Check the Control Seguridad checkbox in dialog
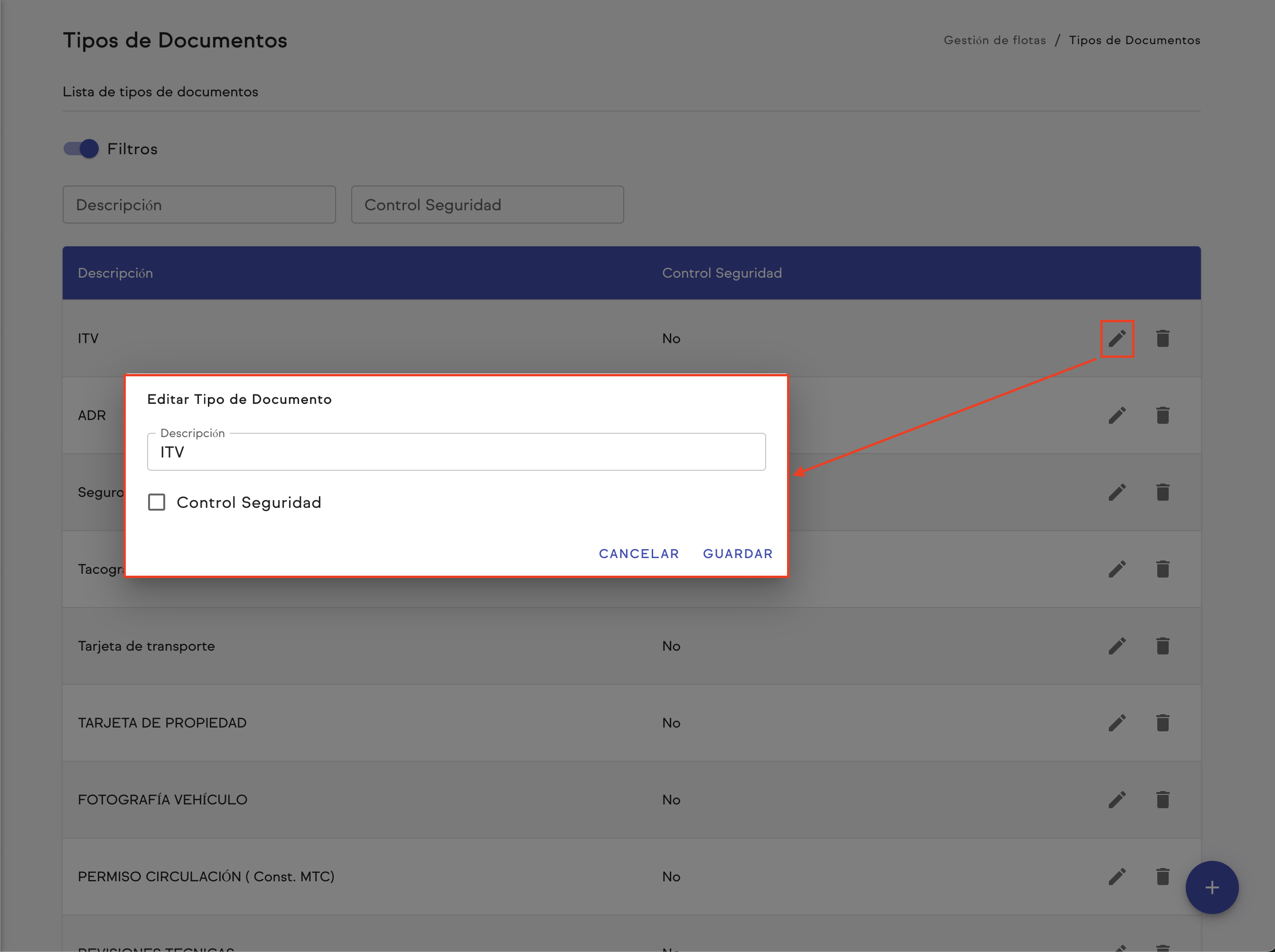This screenshot has width=1275, height=952. [157, 502]
